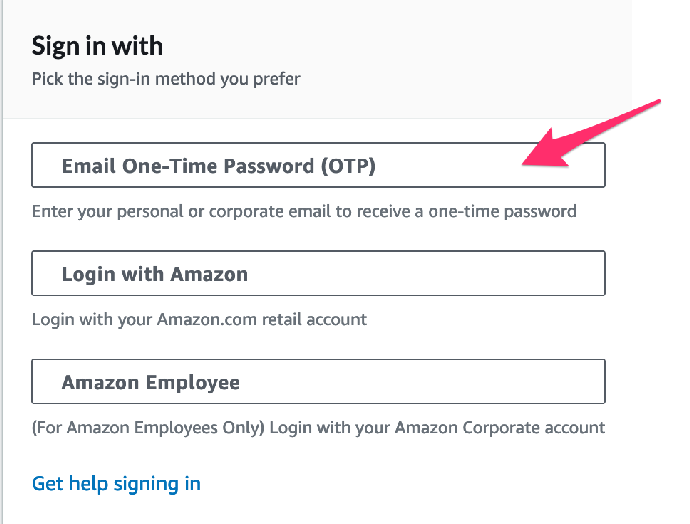Choose Login with Amazon sign-in method
The height and width of the screenshot is (524, 690).
[318, 274]
